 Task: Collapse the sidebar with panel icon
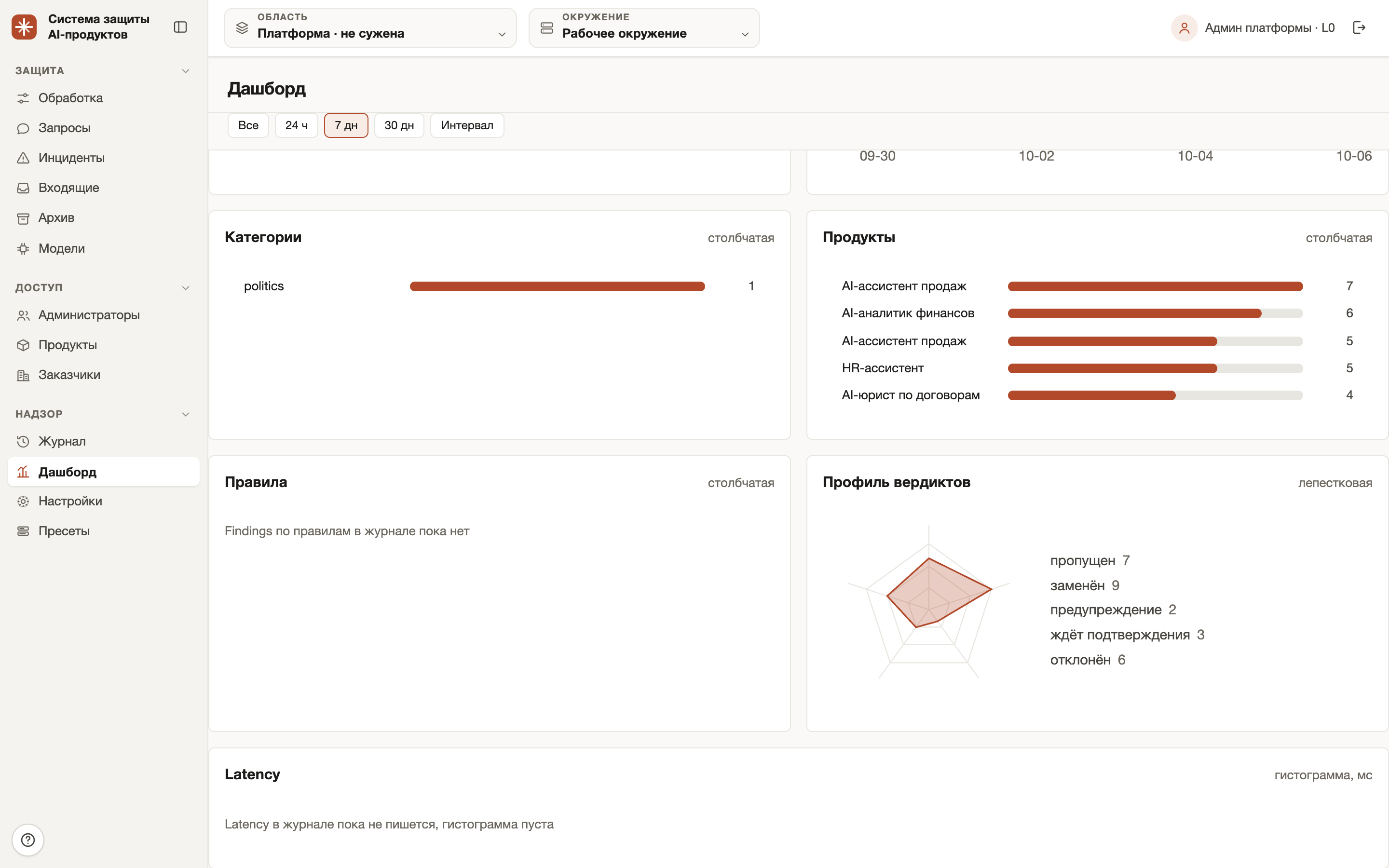point(180,27)
